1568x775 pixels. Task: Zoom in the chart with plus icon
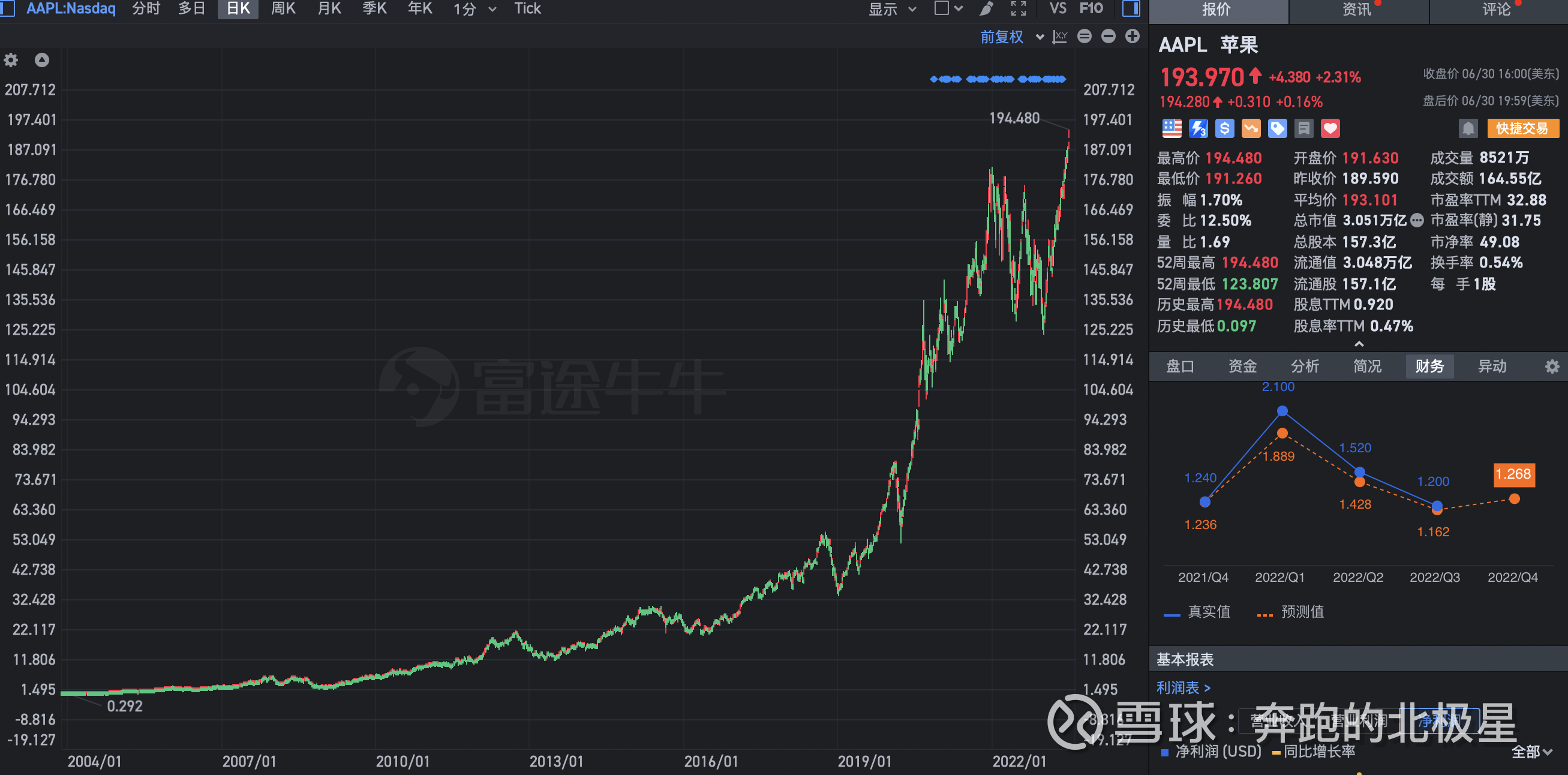(x=1132, y=37)
